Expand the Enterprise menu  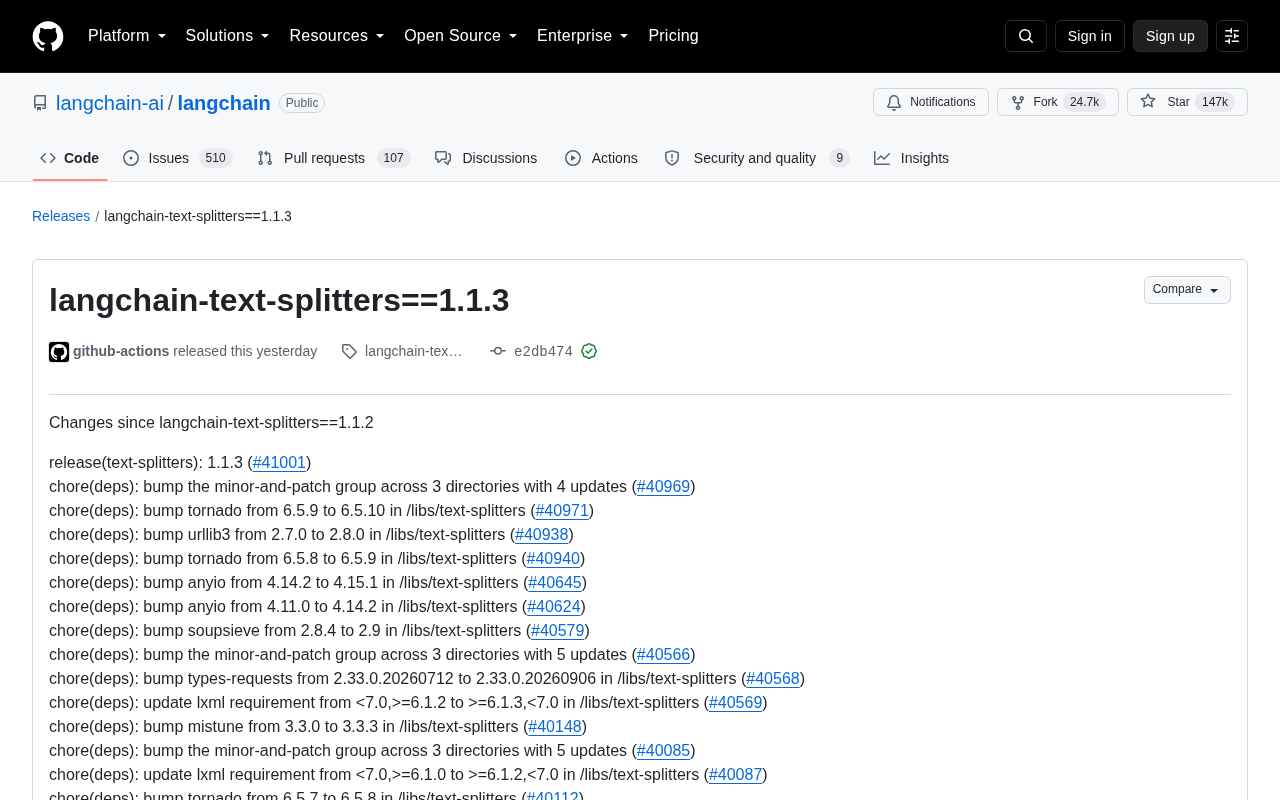(583, 36)
